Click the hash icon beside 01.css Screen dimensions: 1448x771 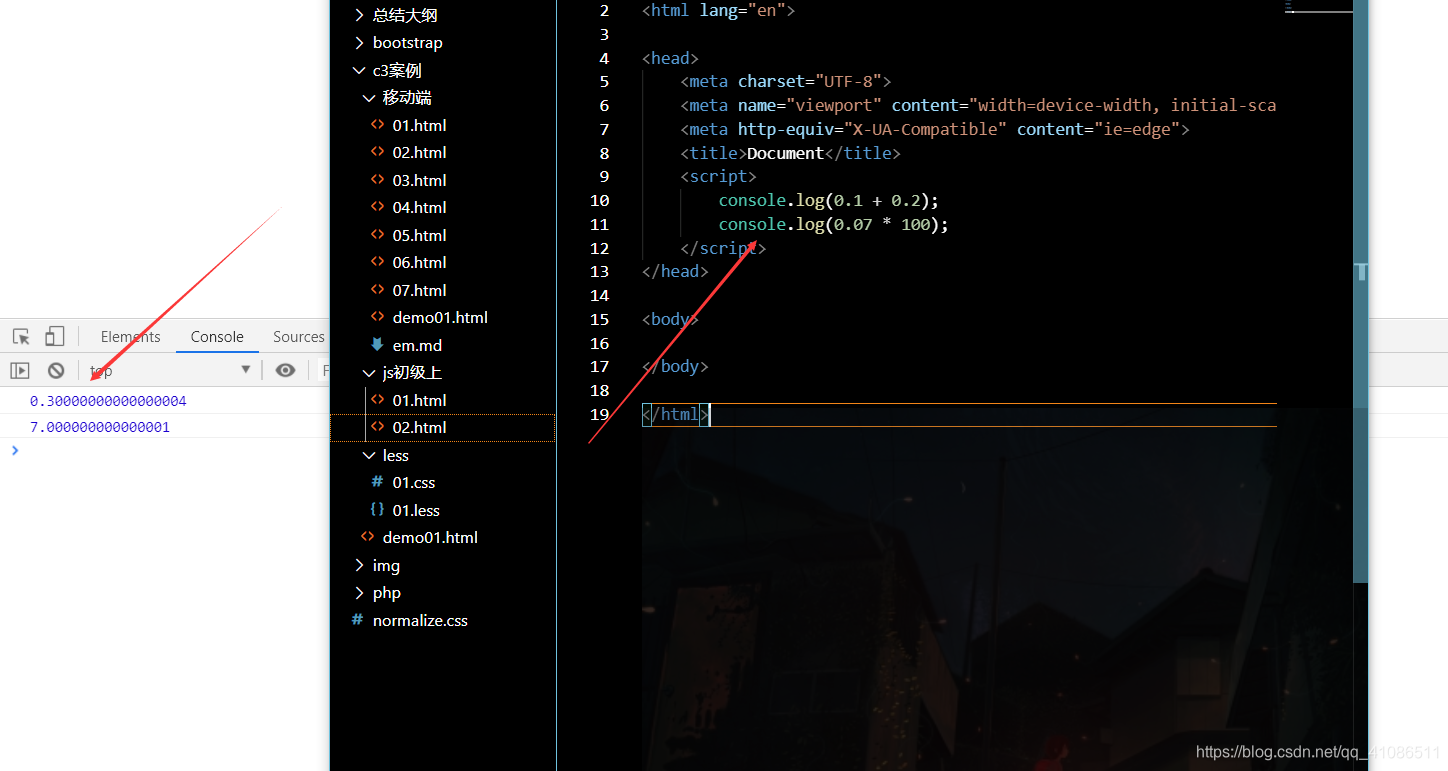[x=377, y=482]
